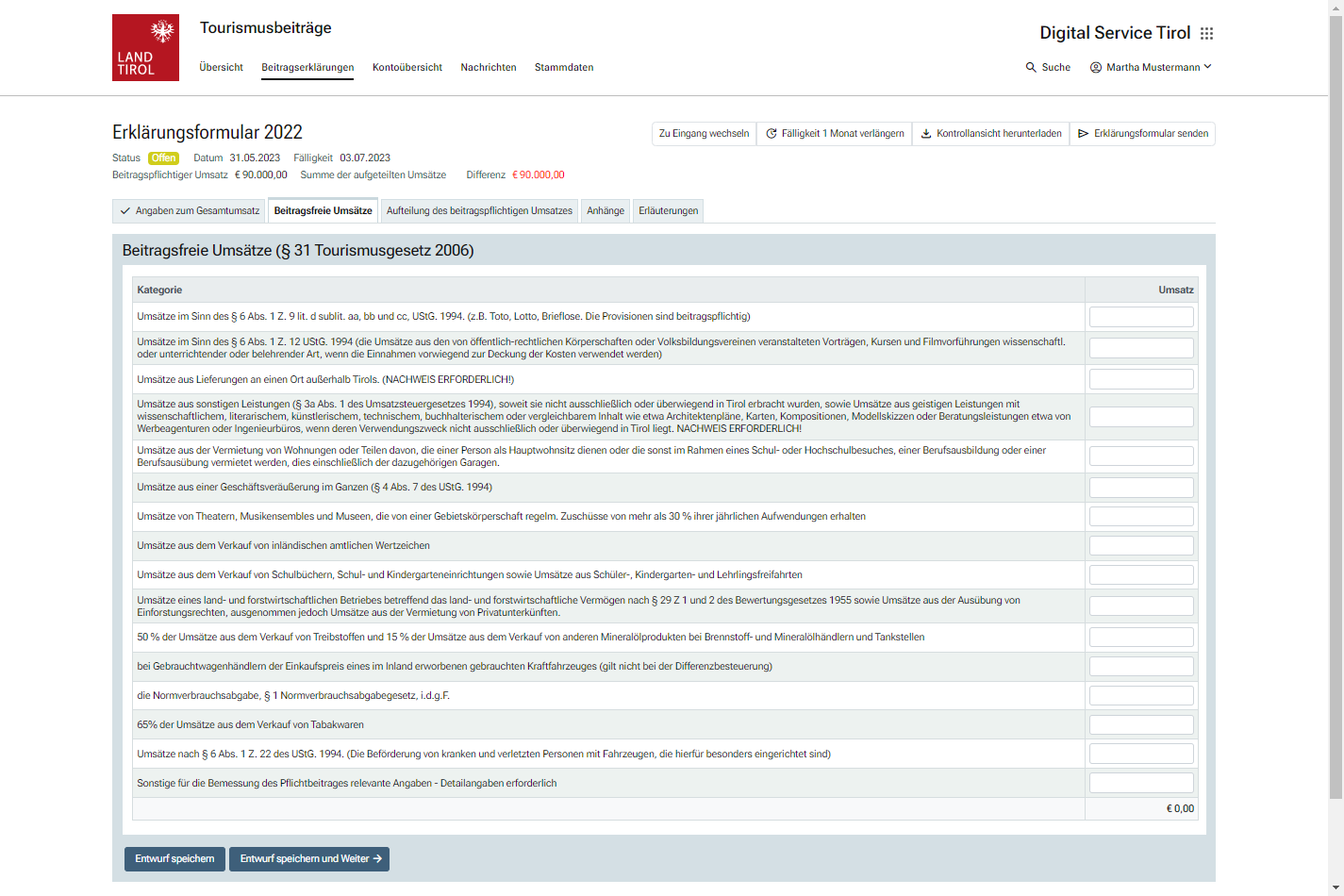The image size is (1344, 896).
Task: Click the Zu Eingang wechseln button
Action: pos(704,134)
